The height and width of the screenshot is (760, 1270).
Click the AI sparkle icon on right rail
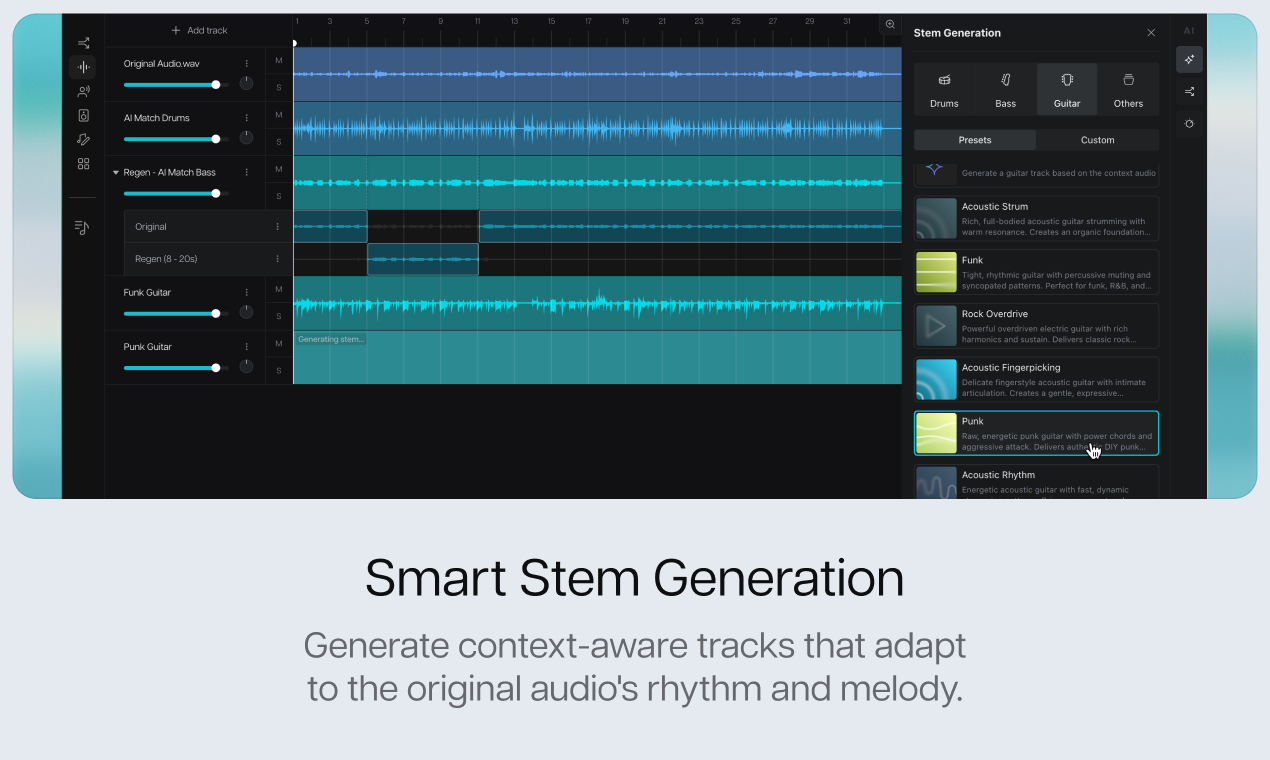1189,60
